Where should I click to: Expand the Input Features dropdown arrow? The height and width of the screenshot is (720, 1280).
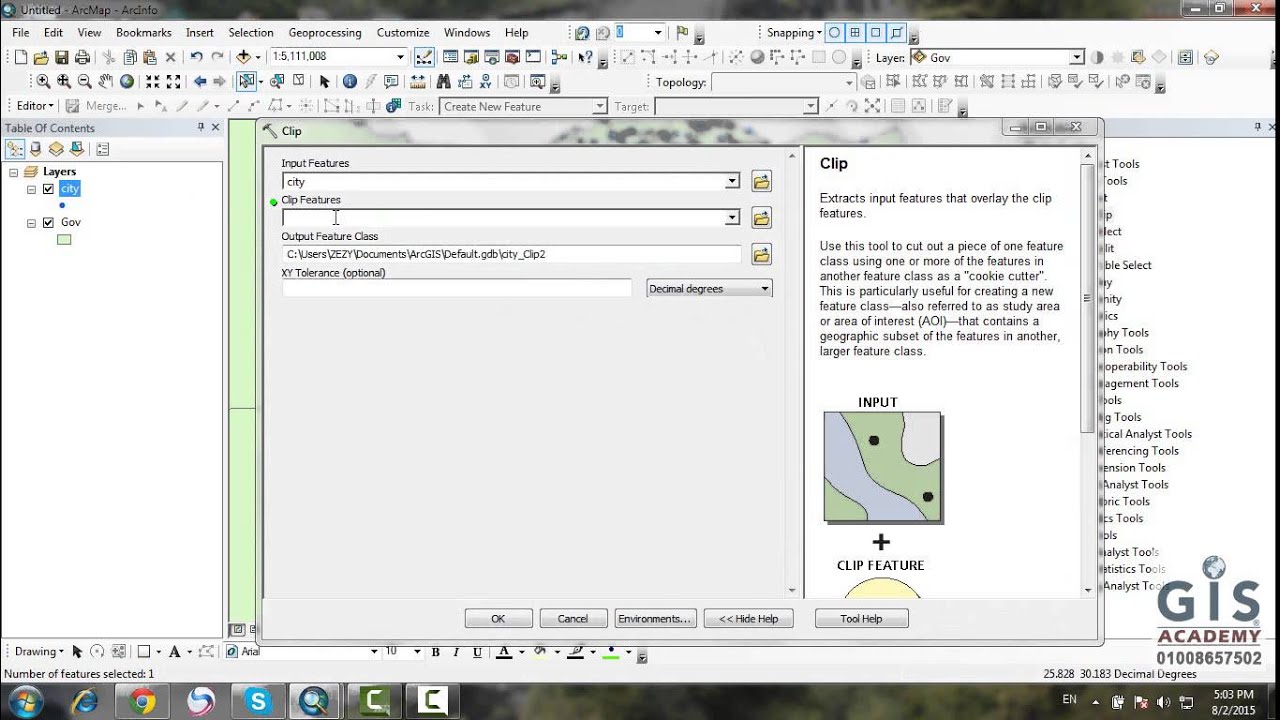(x=732, y=182)
